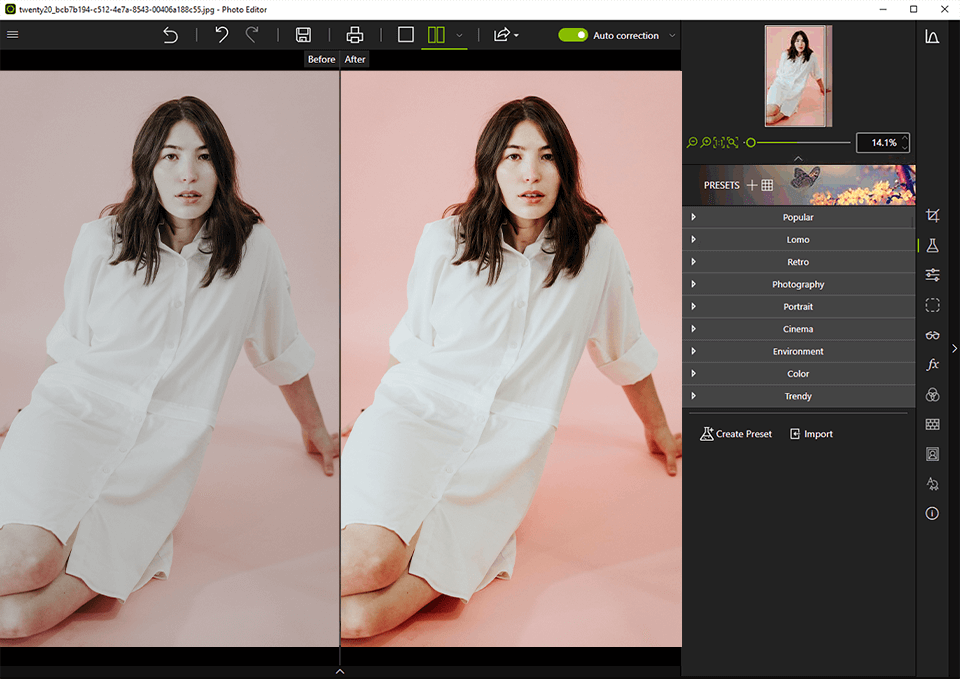960x679 pixels.
Task: Click the Retro preset category
Action: [x=798, y=262]
